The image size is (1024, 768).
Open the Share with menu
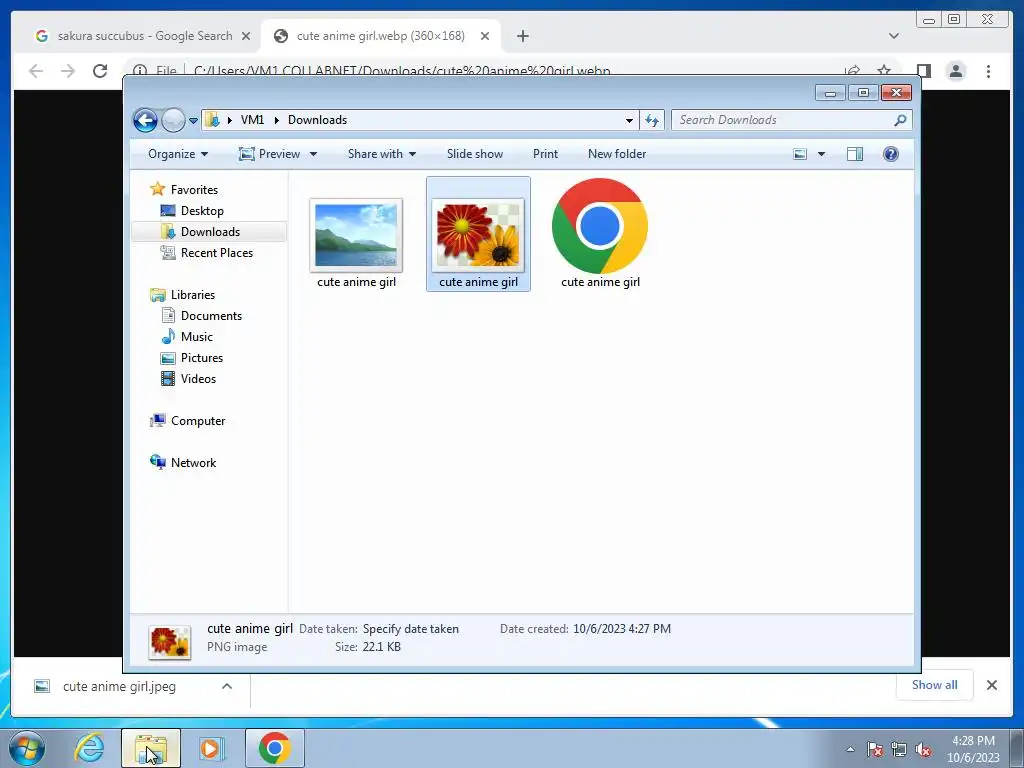(382, 154)
